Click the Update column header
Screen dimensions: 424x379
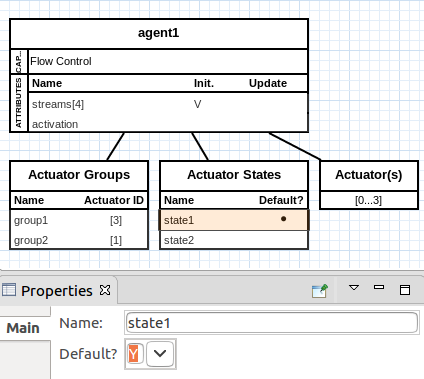(x=268, y=83)
